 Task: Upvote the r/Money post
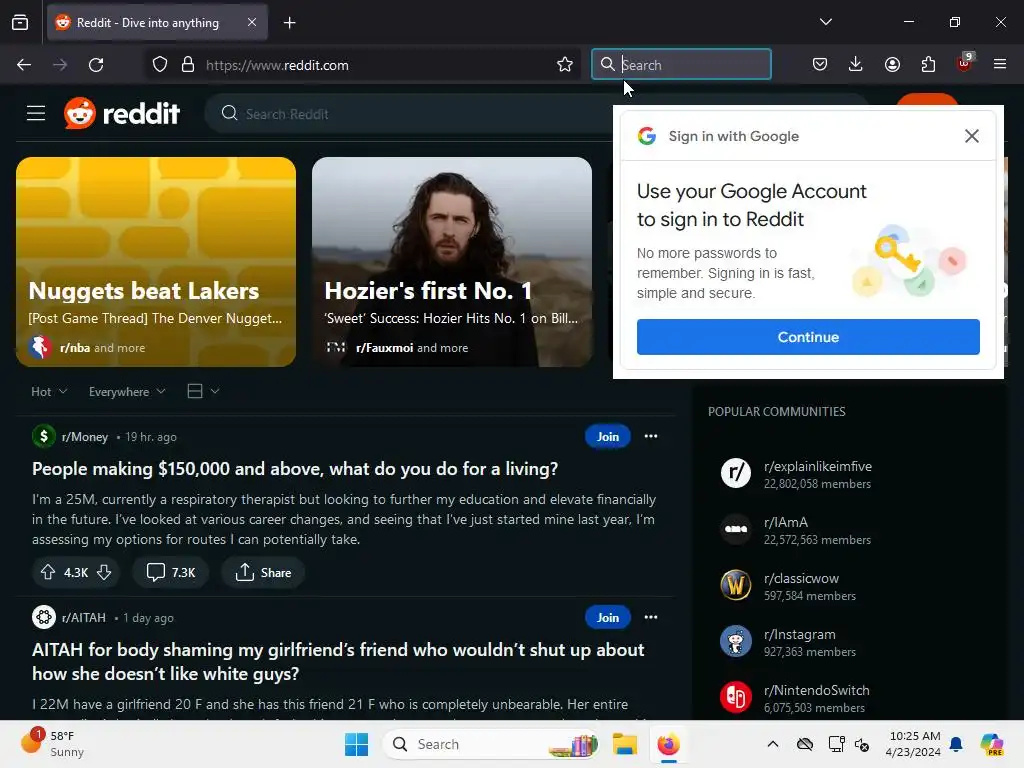point(48,573)
